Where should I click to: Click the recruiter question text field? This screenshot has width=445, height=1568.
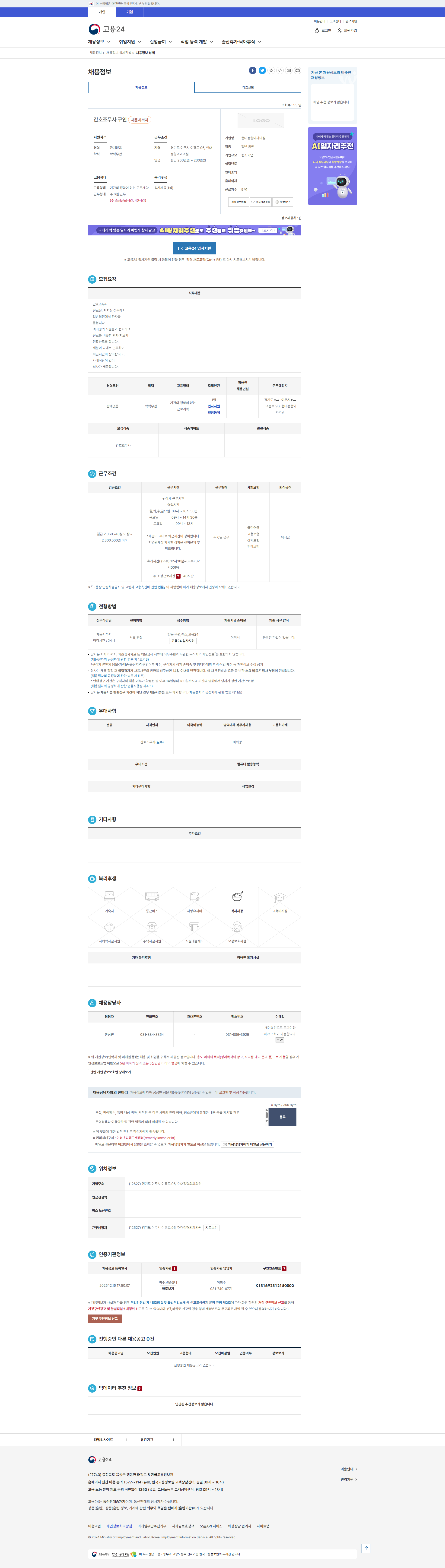[x=180, y=1117]
